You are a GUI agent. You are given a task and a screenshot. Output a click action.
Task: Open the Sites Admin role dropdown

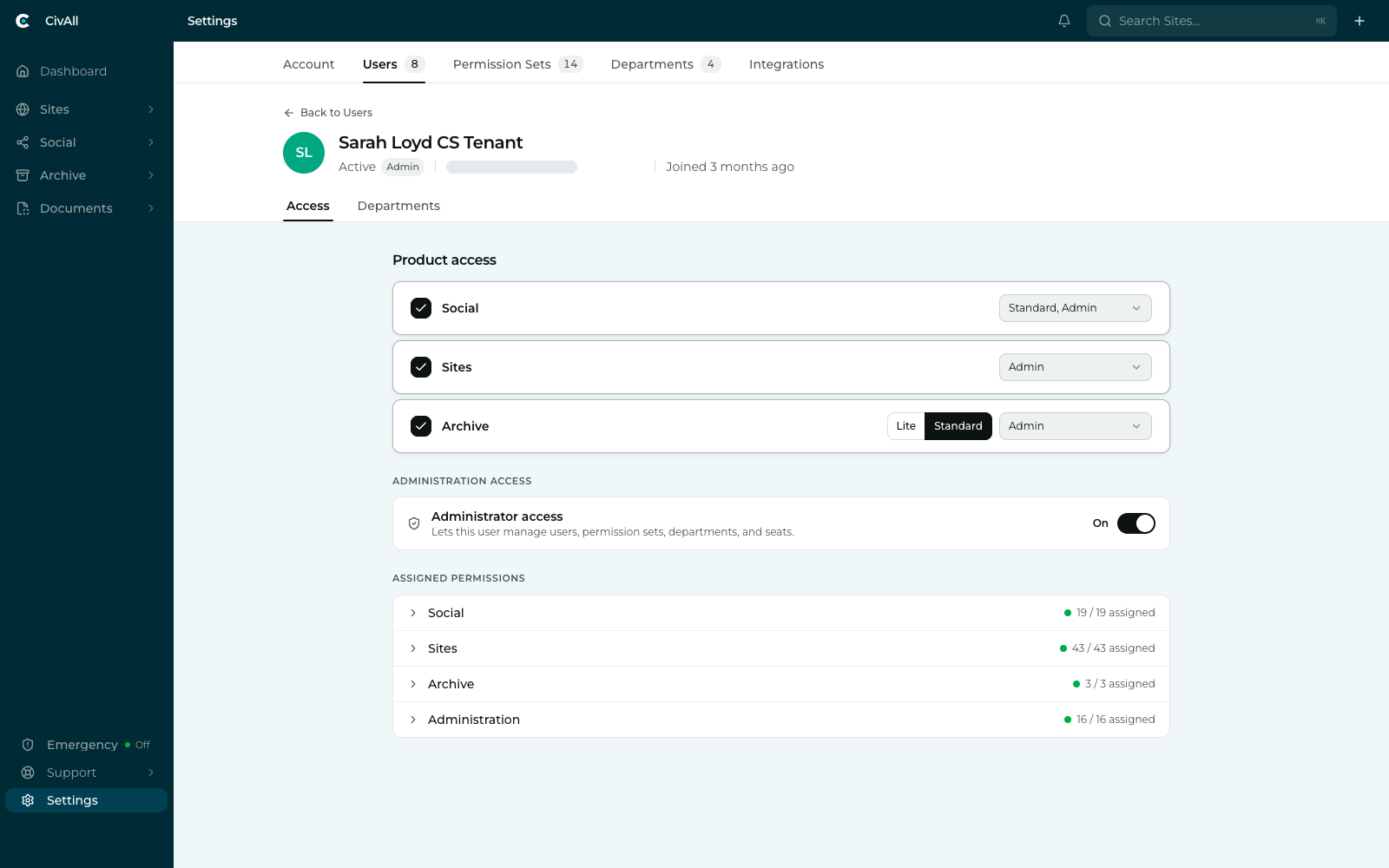(1075, 367)
